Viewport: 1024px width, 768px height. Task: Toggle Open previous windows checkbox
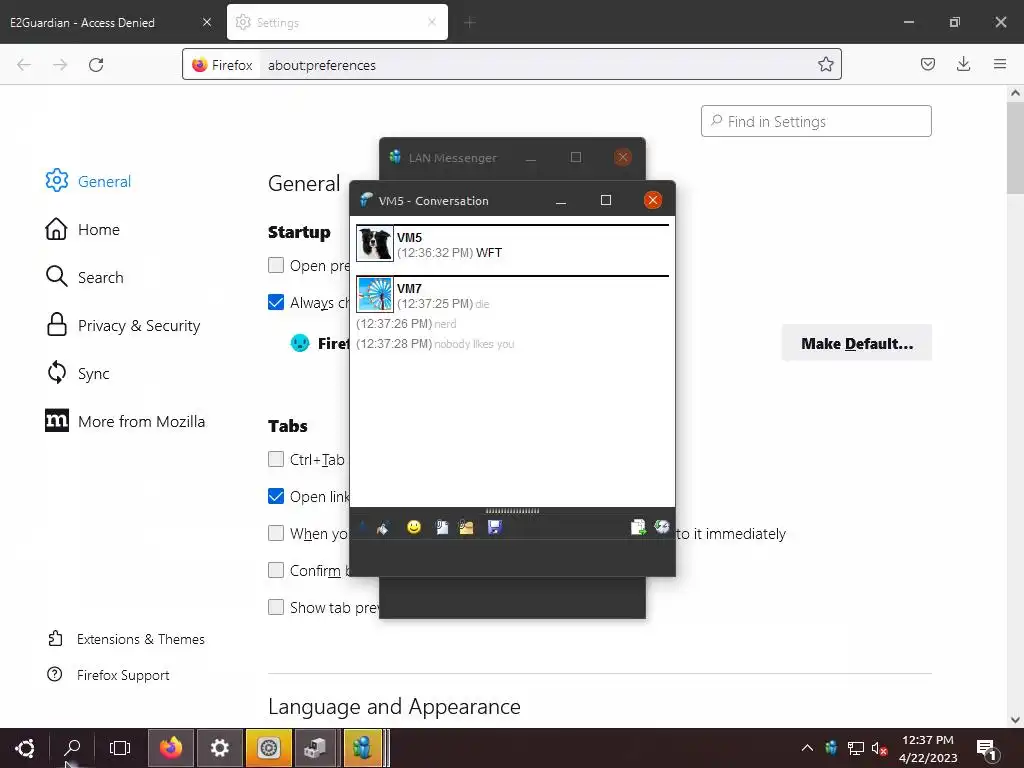pyautogui.click(x=276, y=265)
